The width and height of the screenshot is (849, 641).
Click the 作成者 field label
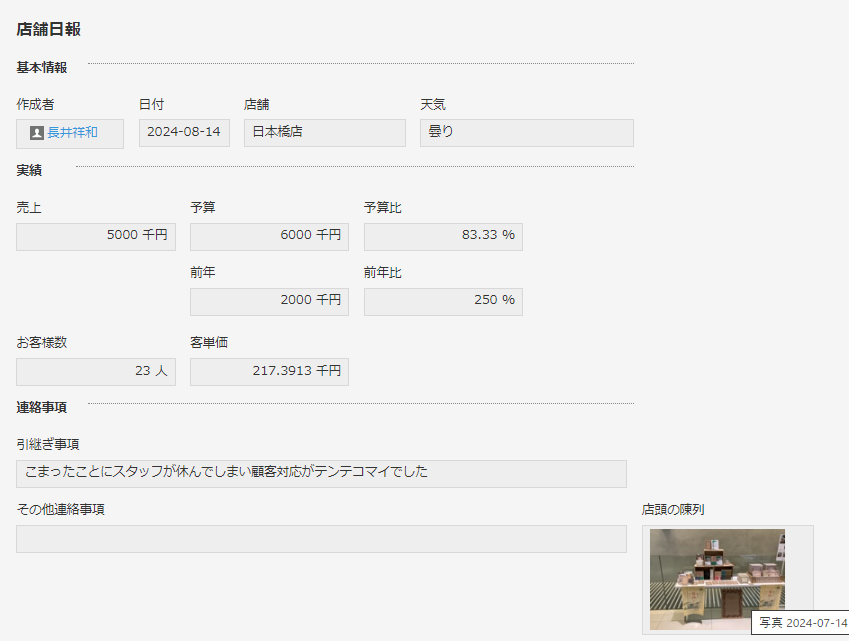[x=35, y=104]
